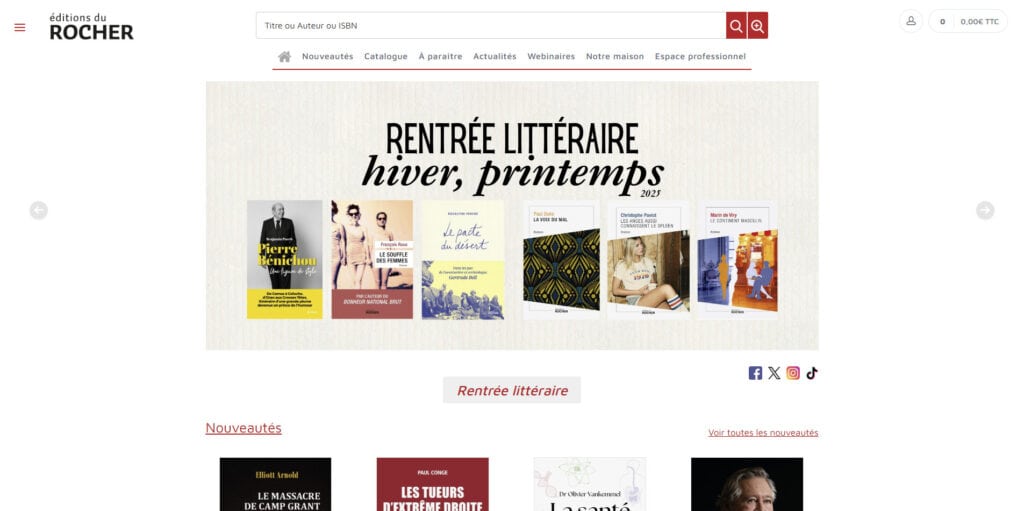Open the Instagram icon

point(793,373)
